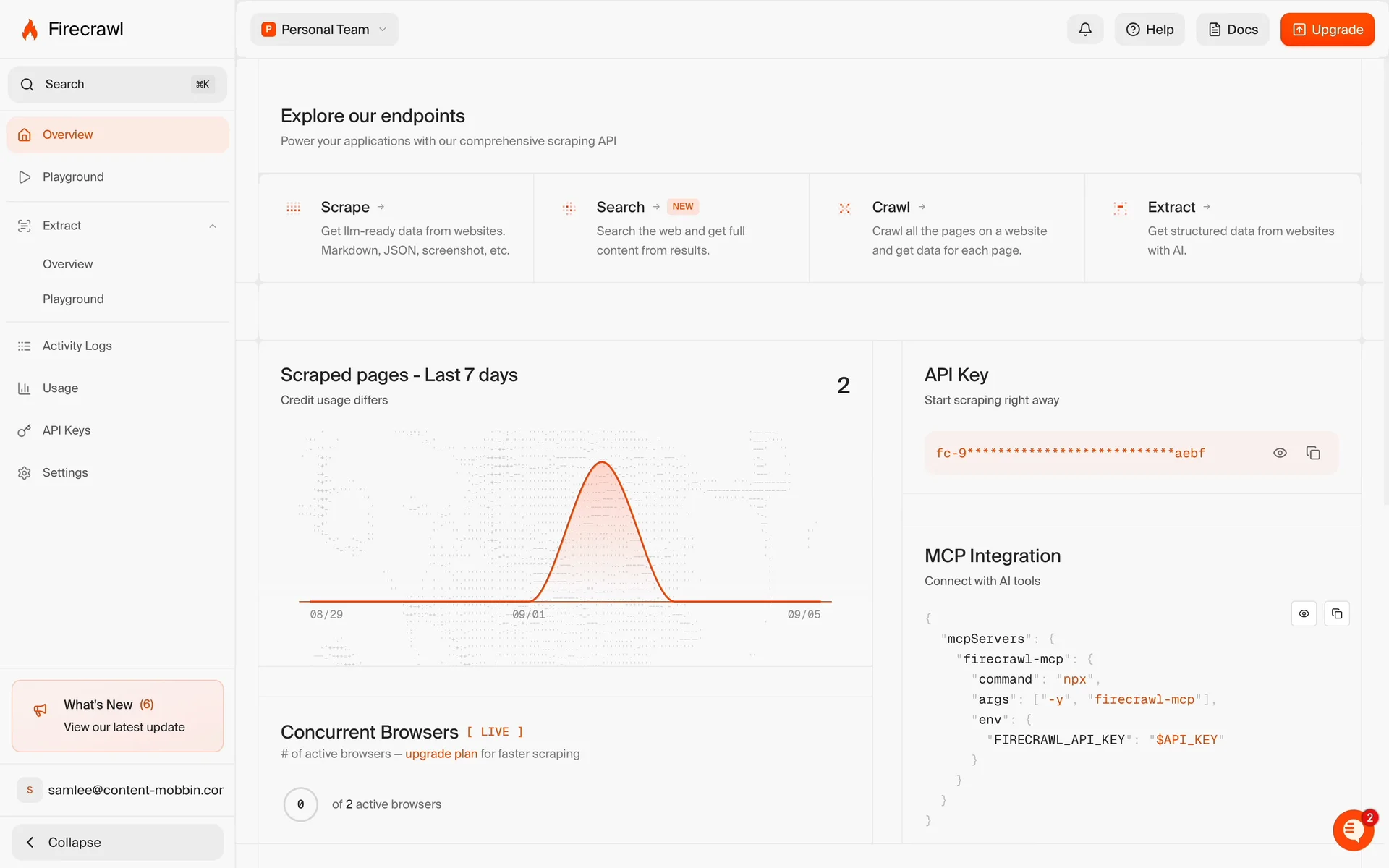The image size is (1389, 868).
Task: Collapse the sidebar
Action: pos(117,842)
